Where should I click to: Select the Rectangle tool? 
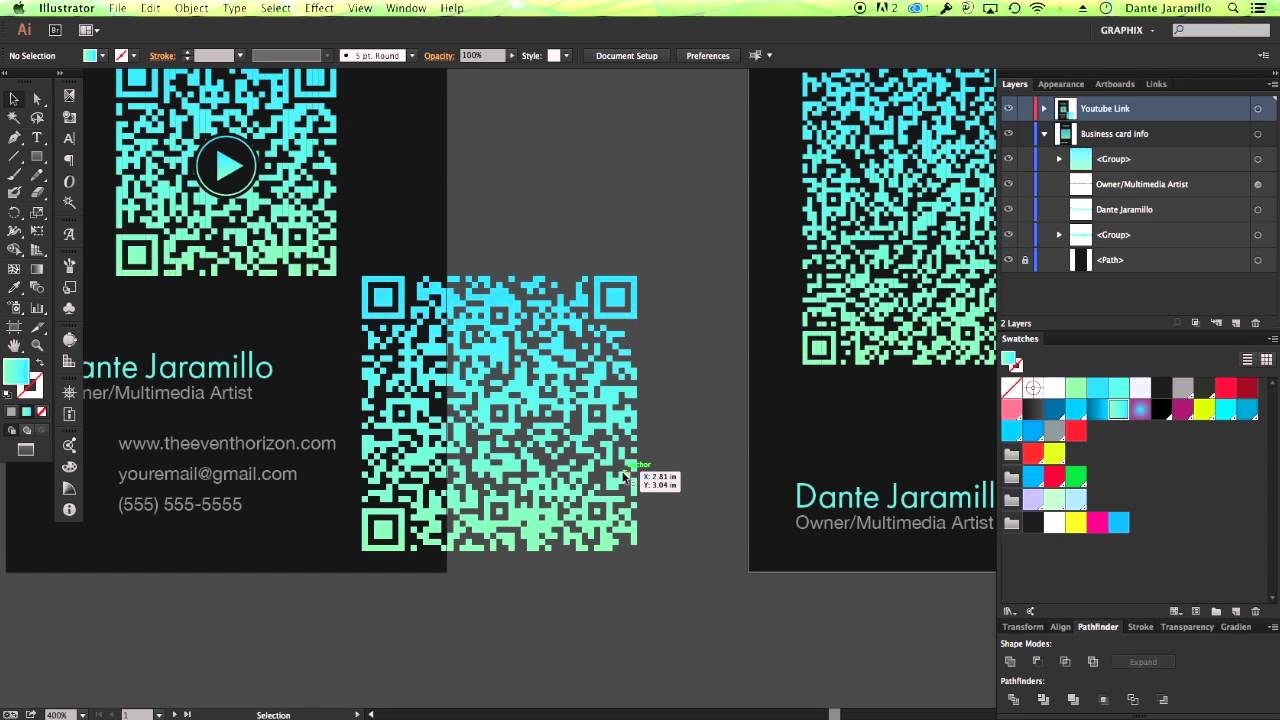[x=37, y=156]
